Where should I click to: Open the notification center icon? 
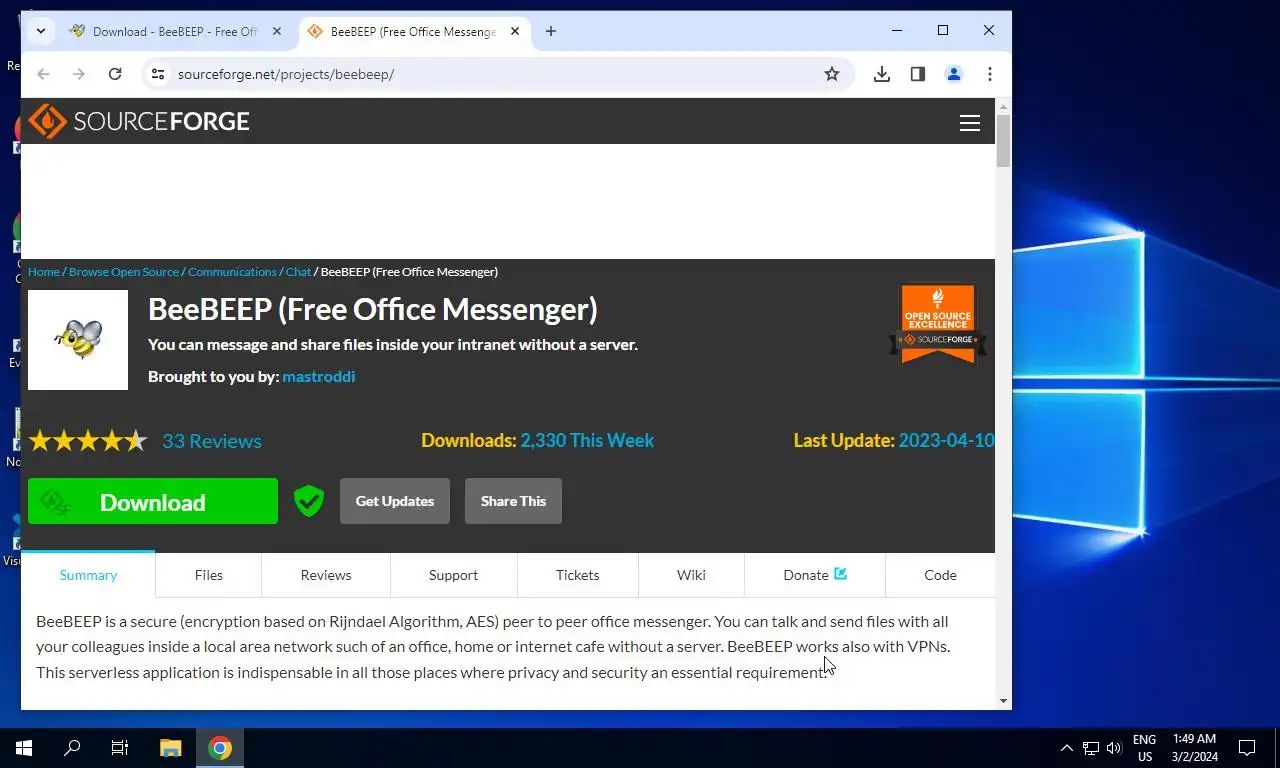(x=1247, y=748)
